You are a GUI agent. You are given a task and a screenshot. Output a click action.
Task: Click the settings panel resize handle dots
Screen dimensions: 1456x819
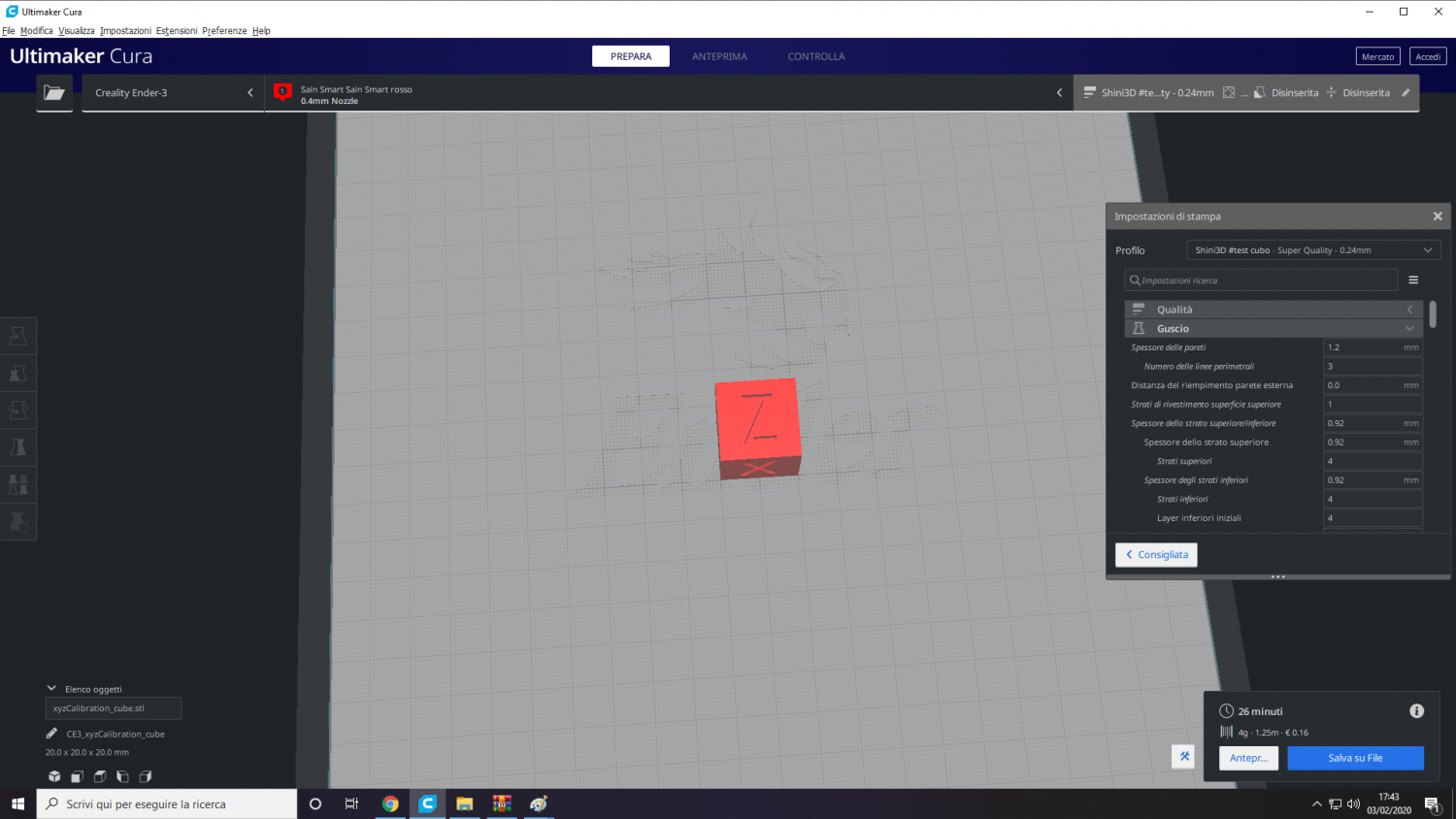[x=1277, y=576]
